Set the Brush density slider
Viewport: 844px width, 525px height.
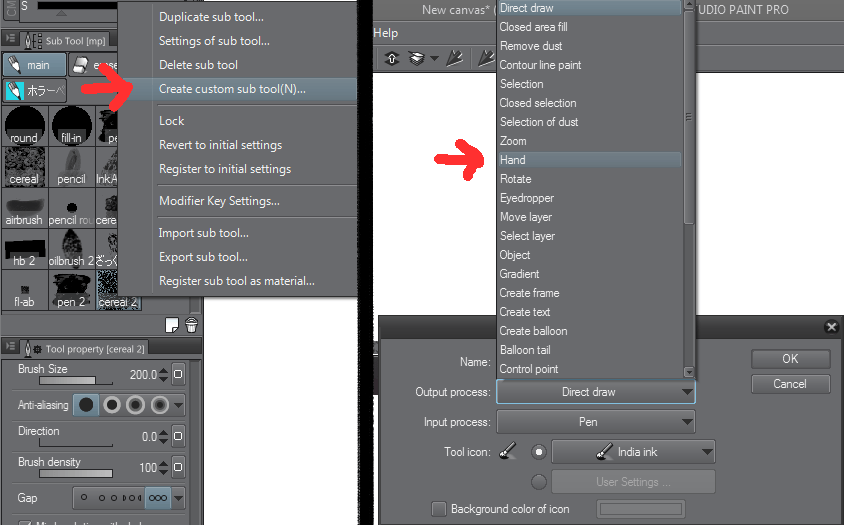pyautogui.click(x=76, y=474)
